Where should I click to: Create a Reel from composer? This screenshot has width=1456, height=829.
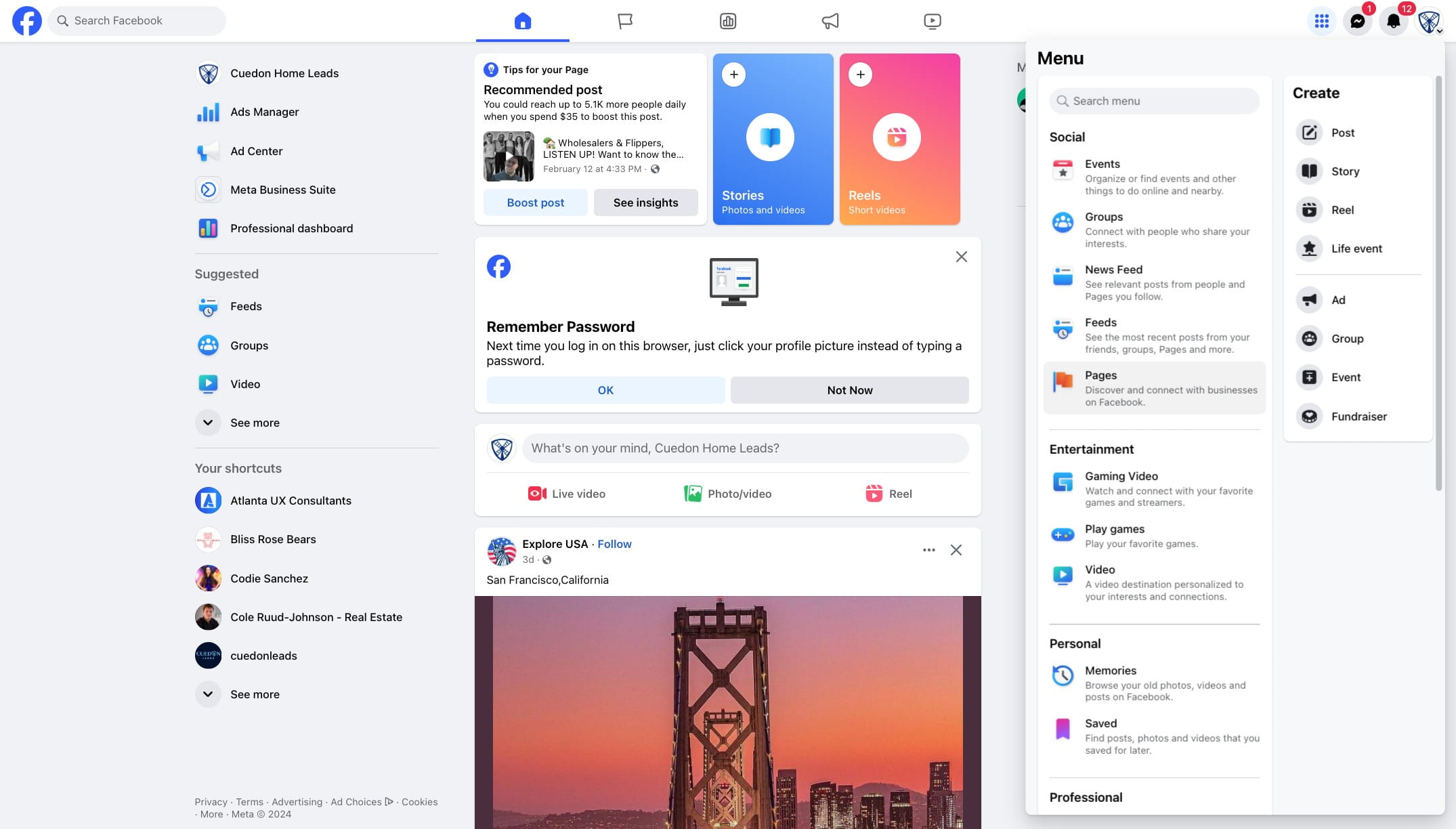tap(888, 494)
